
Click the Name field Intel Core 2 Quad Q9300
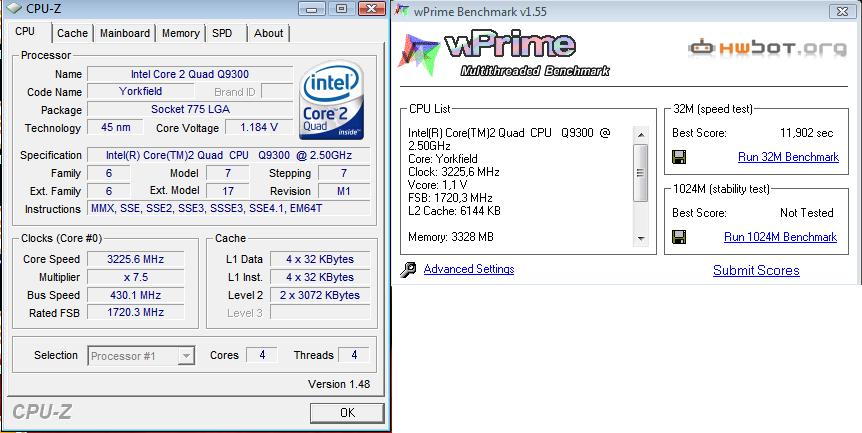pyautogui.click(x=190, y=74)
